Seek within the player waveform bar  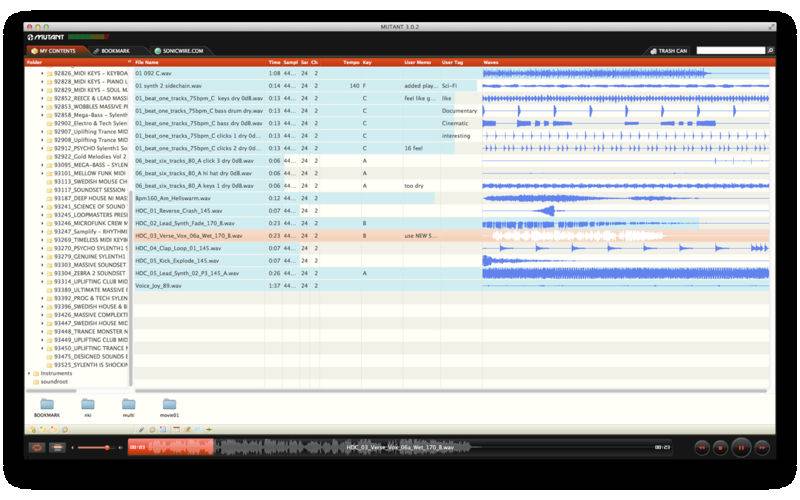click(400, 447)
